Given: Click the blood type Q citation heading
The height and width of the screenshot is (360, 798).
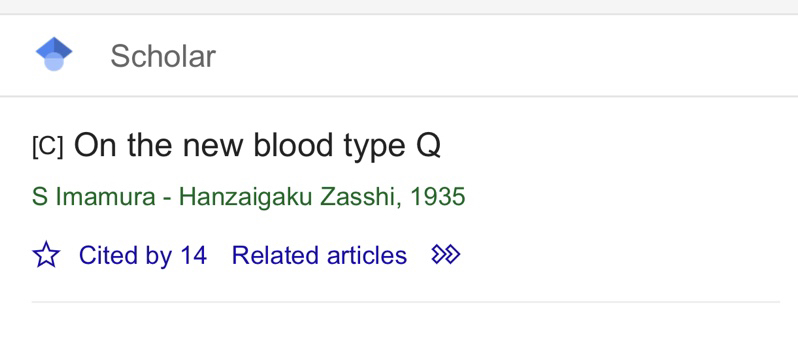Looking at the screenshot, I should [257, 146].
